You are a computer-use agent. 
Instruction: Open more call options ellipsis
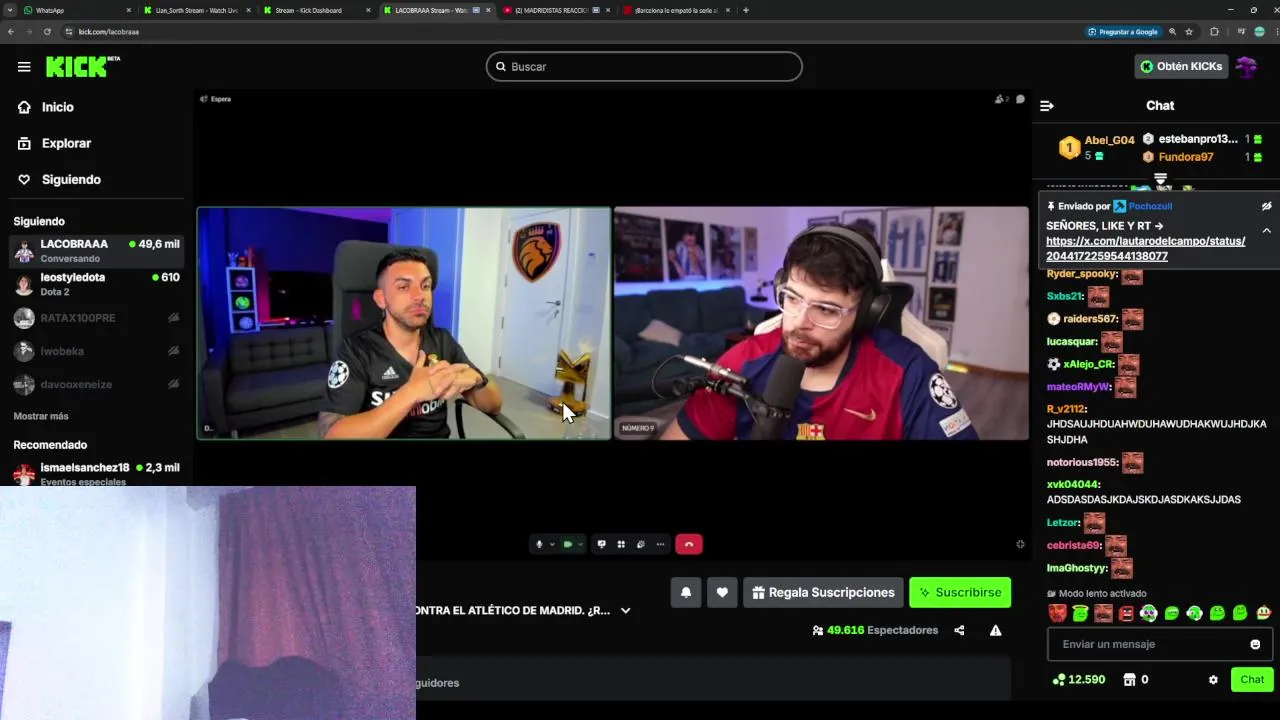[x=660, y=544]
